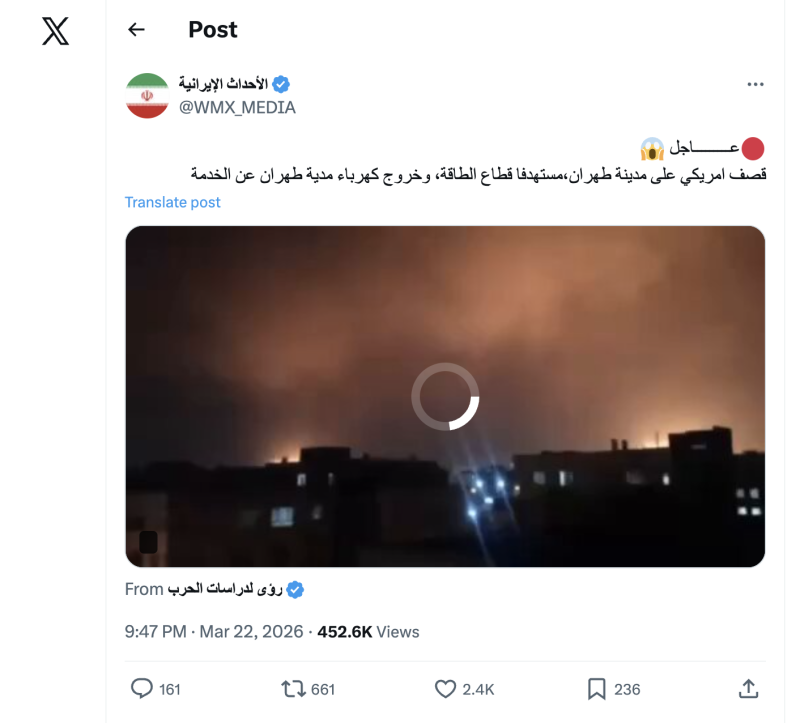Viewport: 800px width, 723px height.
Task: Click the verified badge beside source account
Action: pos(295,590)
